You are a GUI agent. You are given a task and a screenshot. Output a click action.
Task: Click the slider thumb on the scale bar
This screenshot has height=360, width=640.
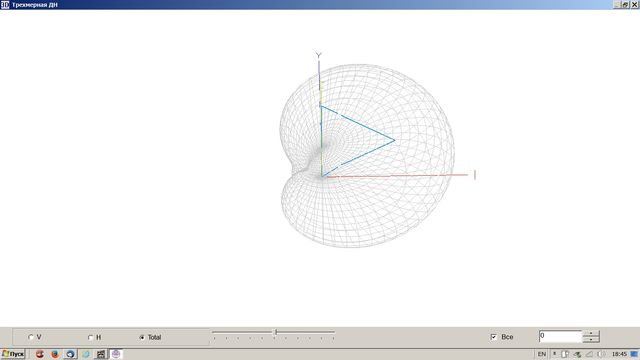point(276,332)
